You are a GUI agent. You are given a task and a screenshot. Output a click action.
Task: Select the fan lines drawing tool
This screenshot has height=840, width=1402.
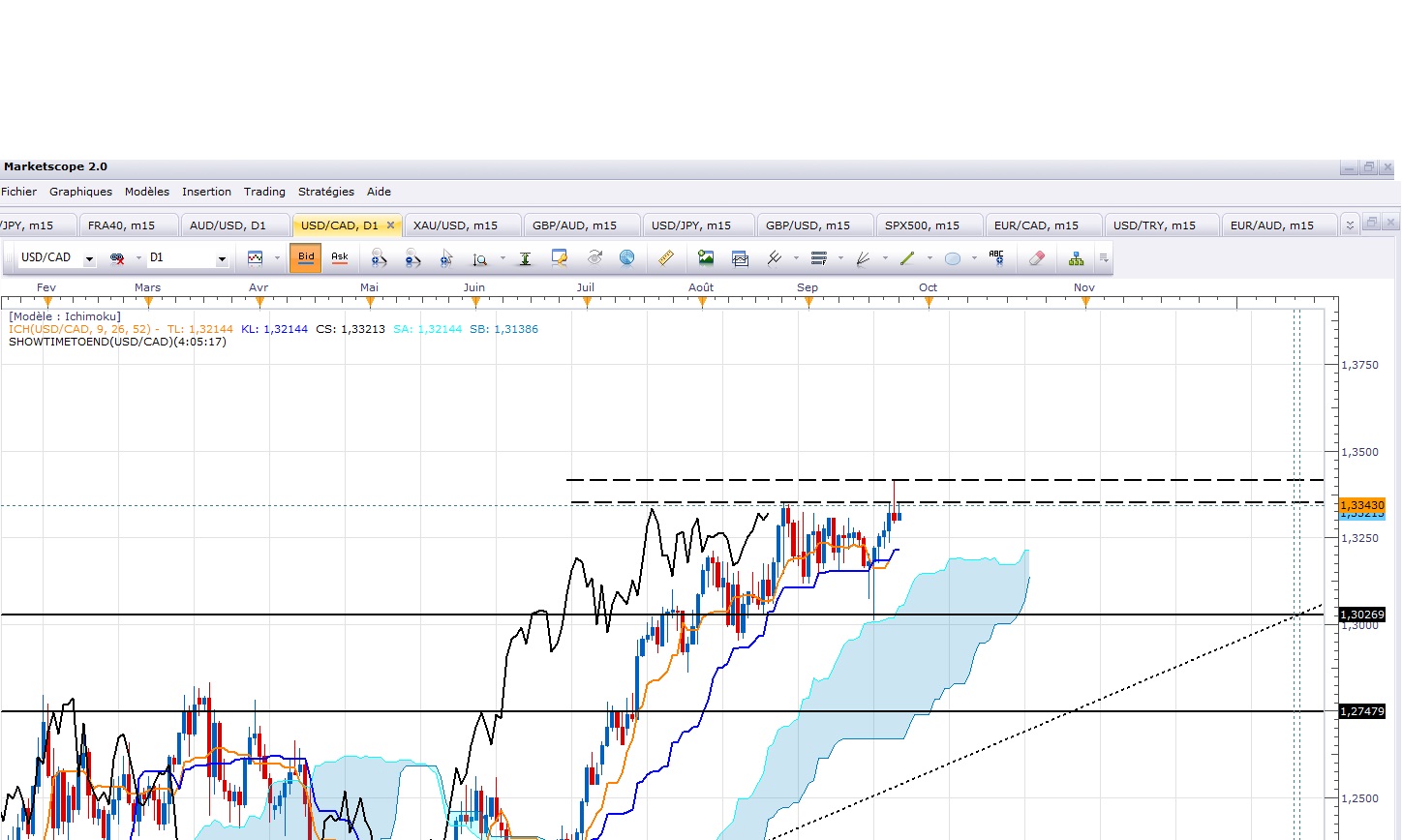pyautogui.click(x=863, y=258)
